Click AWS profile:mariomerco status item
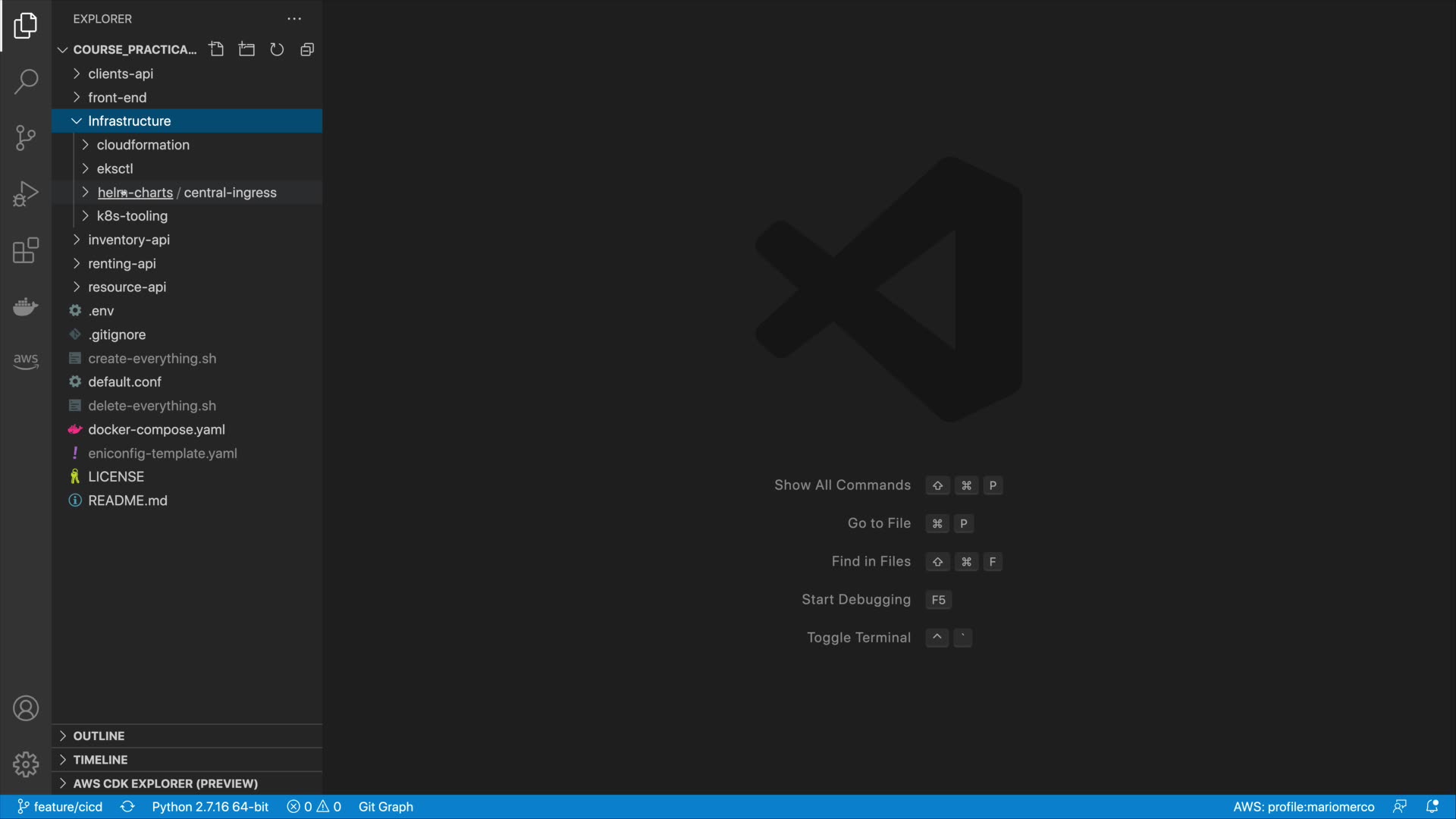1456x819 pixels. tap(1303, 807)
